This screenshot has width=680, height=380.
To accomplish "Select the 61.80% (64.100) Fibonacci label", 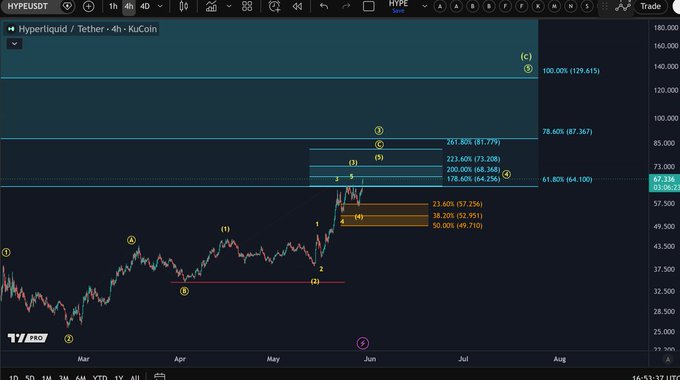I will click(x=567, y=179).
